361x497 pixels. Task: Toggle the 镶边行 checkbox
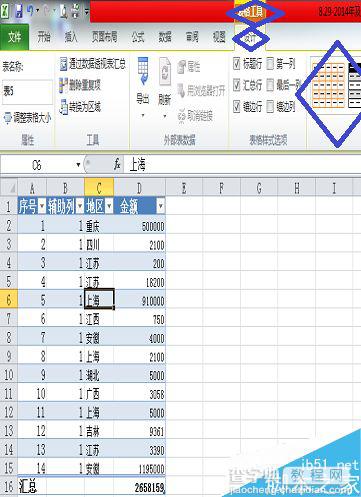pos(237,107)
